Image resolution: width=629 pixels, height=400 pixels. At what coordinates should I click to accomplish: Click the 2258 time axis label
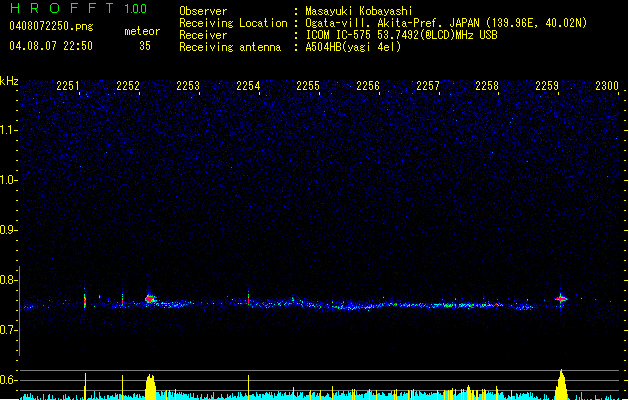tap(487, 86)
